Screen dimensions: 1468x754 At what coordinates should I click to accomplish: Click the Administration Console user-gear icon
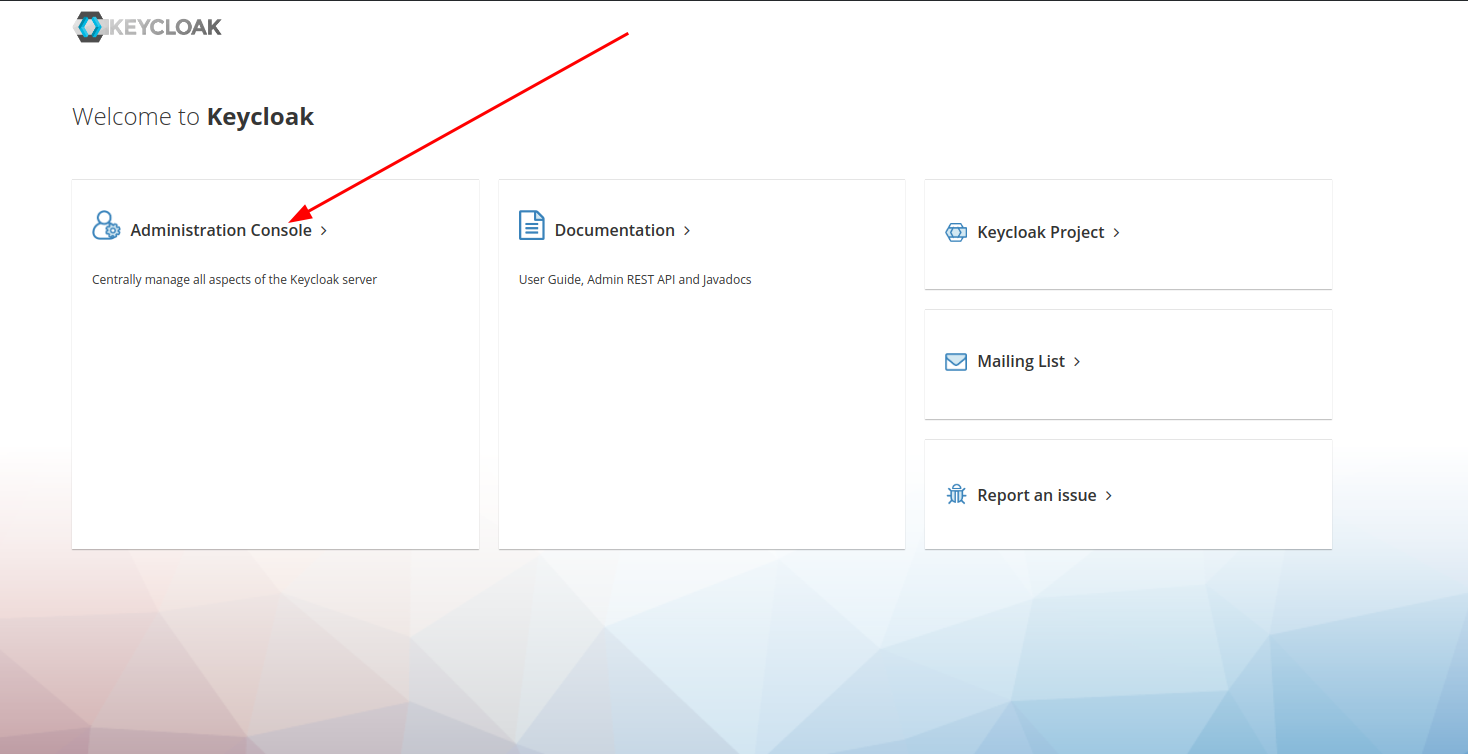tap(106, 226)
